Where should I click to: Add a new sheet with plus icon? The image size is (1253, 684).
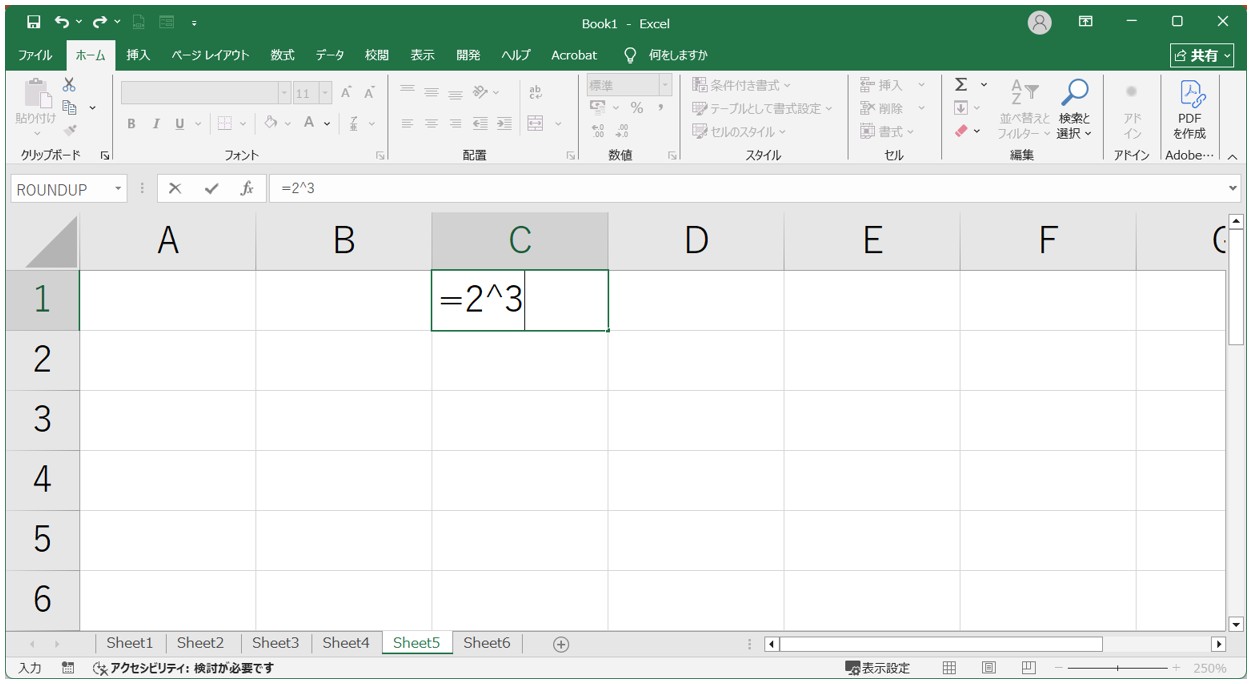(561, 643)
